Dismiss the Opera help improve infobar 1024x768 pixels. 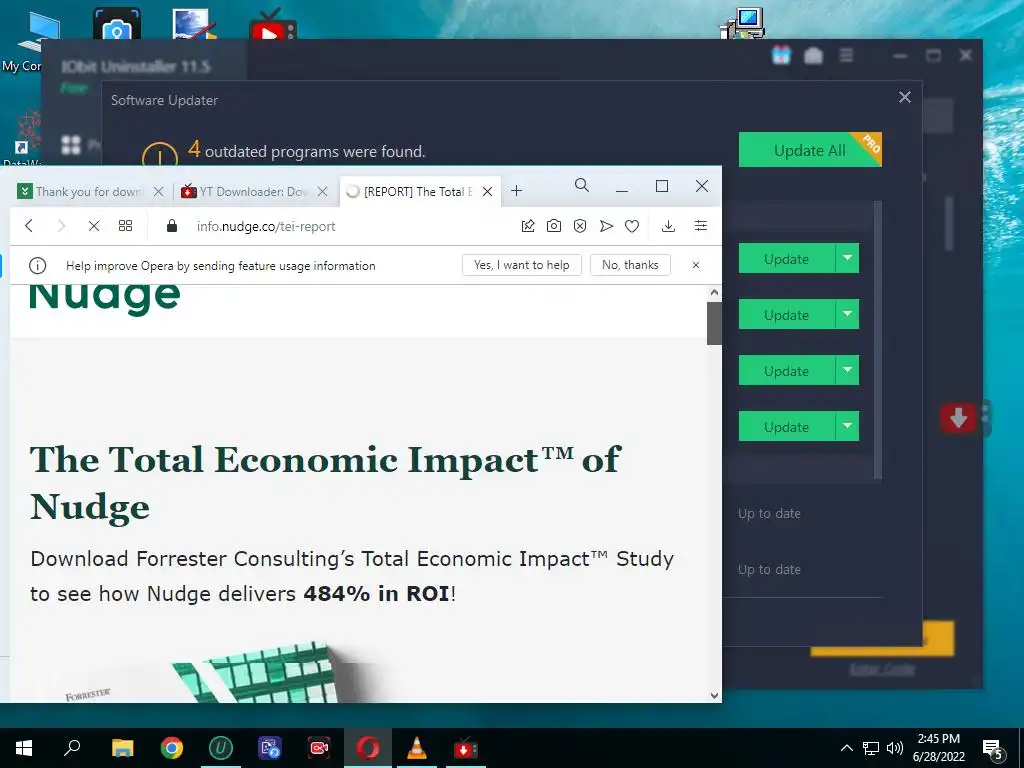tap(696, 264)
